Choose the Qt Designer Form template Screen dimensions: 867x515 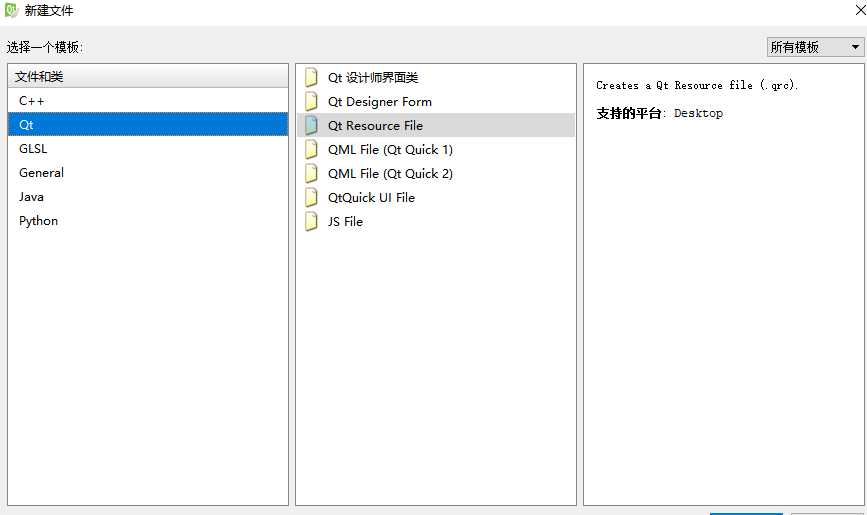pyautogui.click(x=436, y=101)
